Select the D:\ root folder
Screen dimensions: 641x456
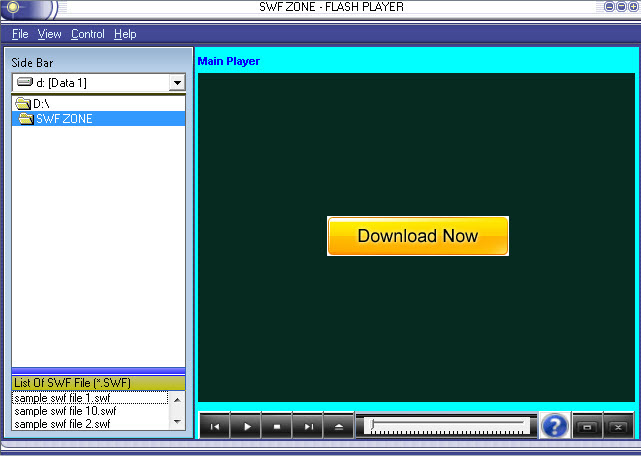[x=99, y=103]
